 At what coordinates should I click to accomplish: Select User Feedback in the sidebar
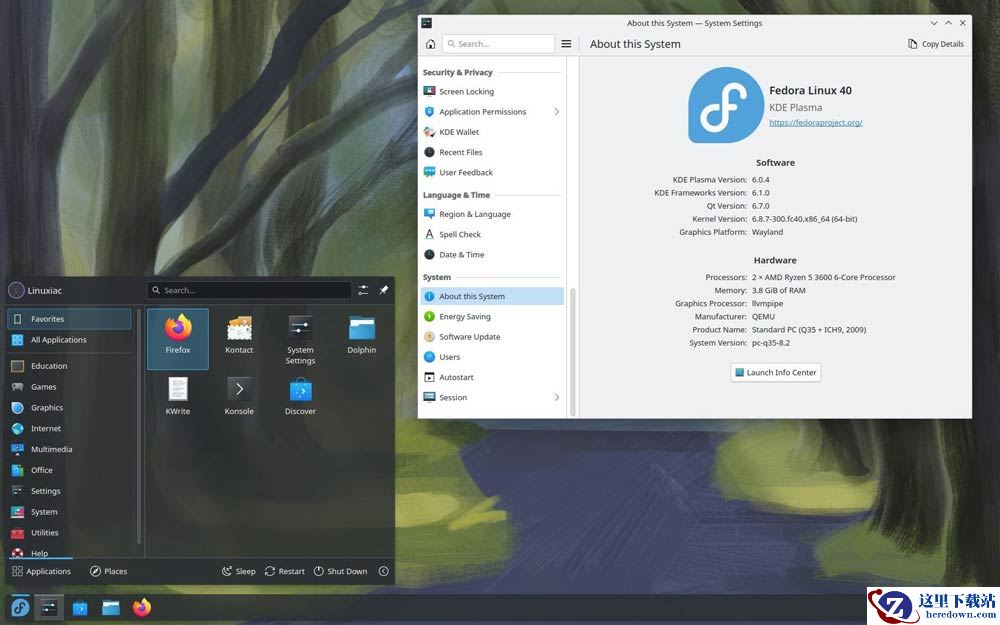[x=492, y=173]
